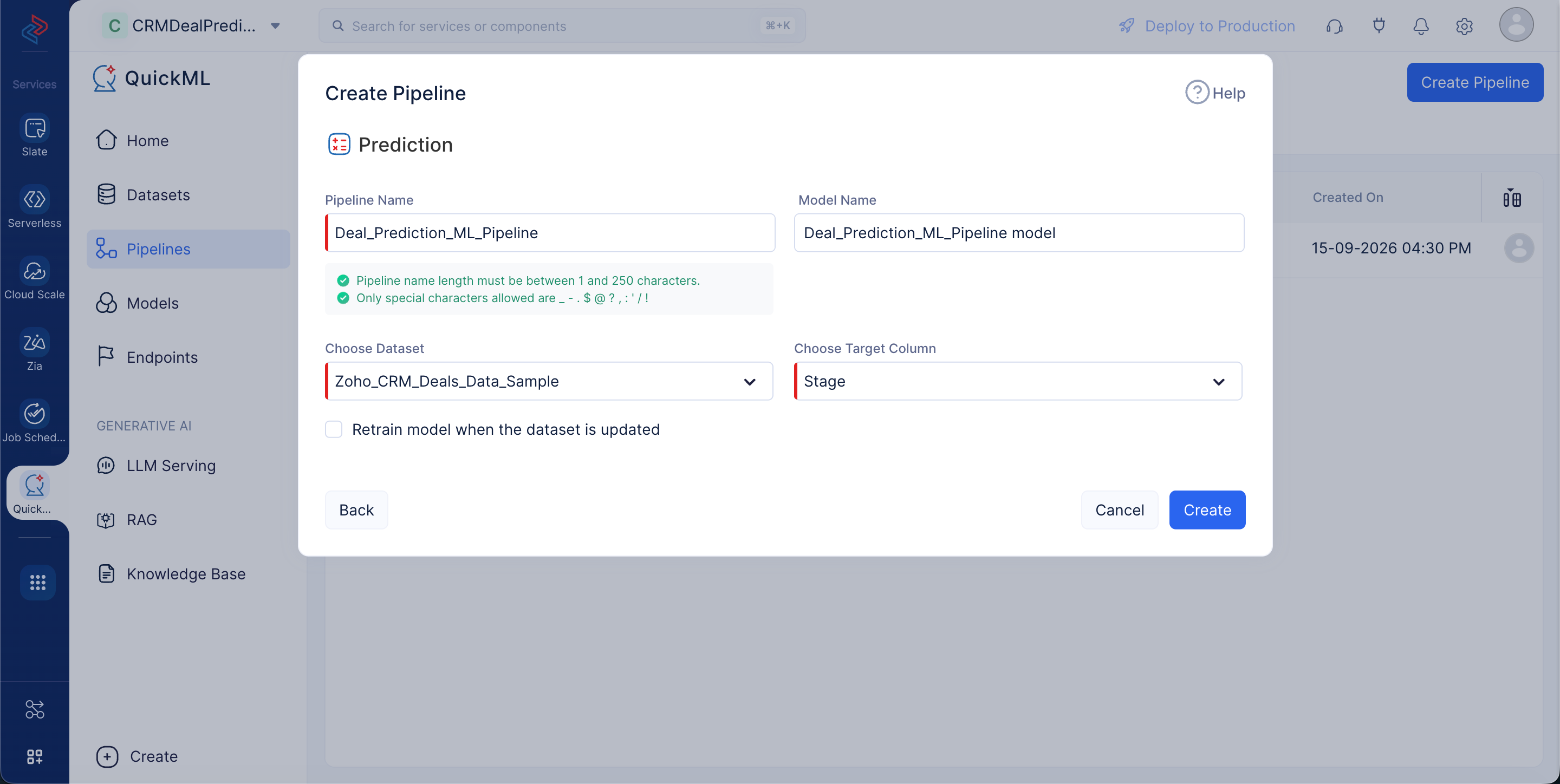Screen dimensions: 1560x784
Task: Enable retrain model when dataset updated
Action: [334, 429]
